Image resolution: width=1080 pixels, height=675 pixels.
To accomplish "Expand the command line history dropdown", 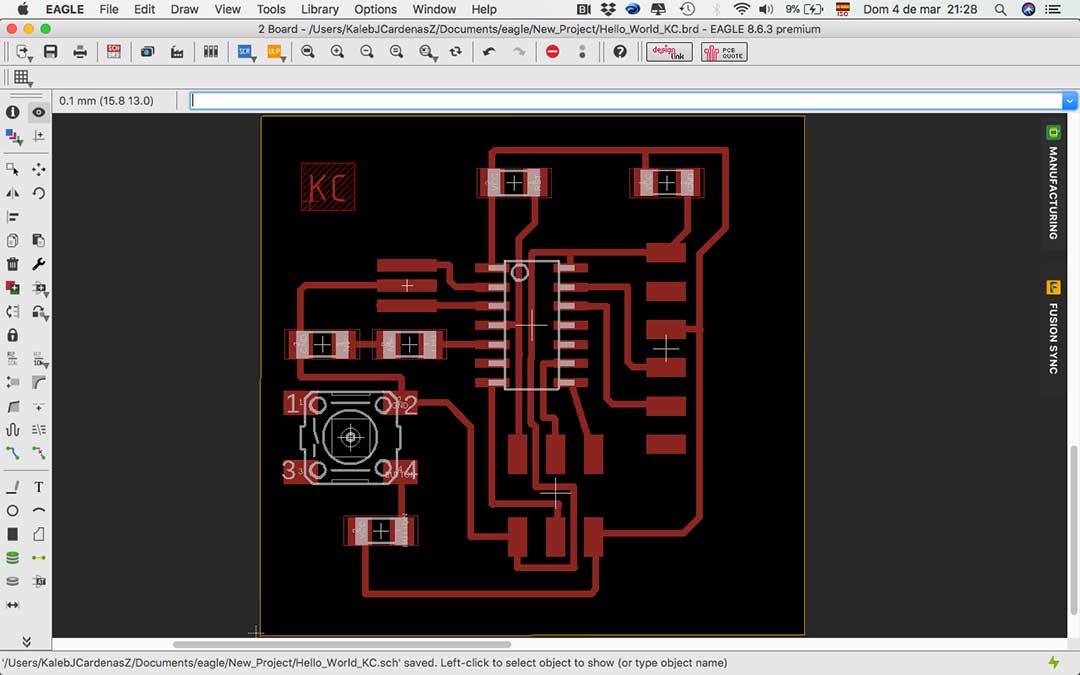I will tap(1069, 101).
